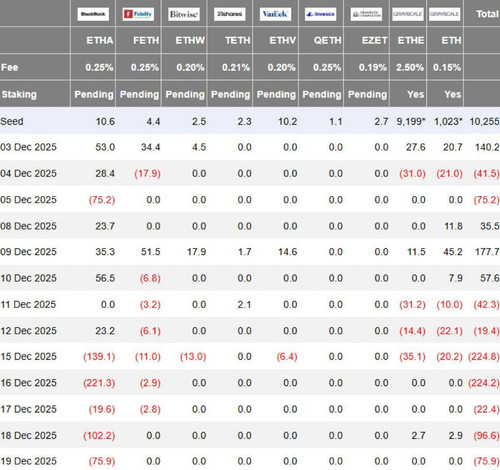
Task: Click the 19 Dec 2025 date label
Action: coord(28,461)
